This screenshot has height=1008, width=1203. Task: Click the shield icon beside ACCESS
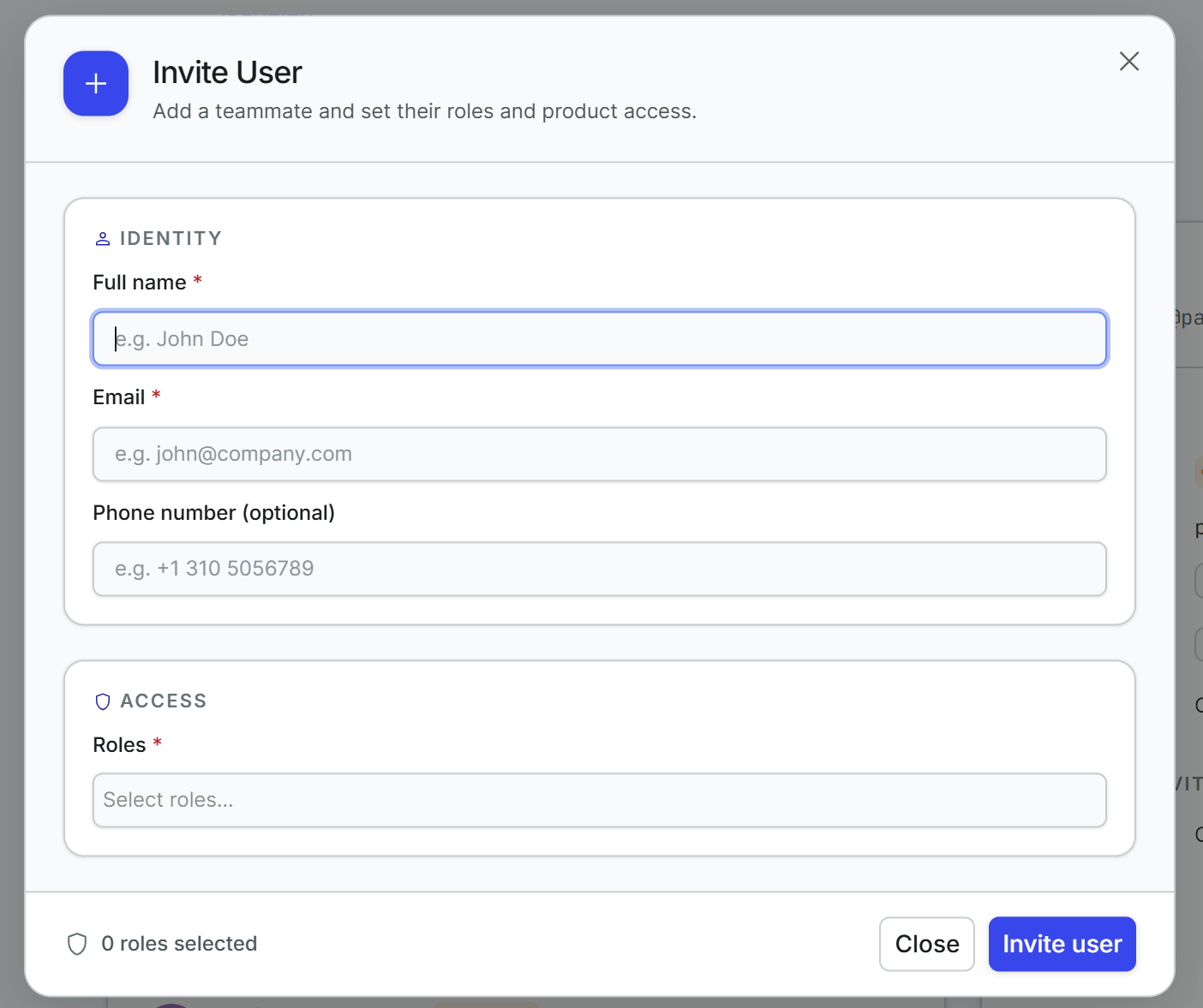[103, 701]
